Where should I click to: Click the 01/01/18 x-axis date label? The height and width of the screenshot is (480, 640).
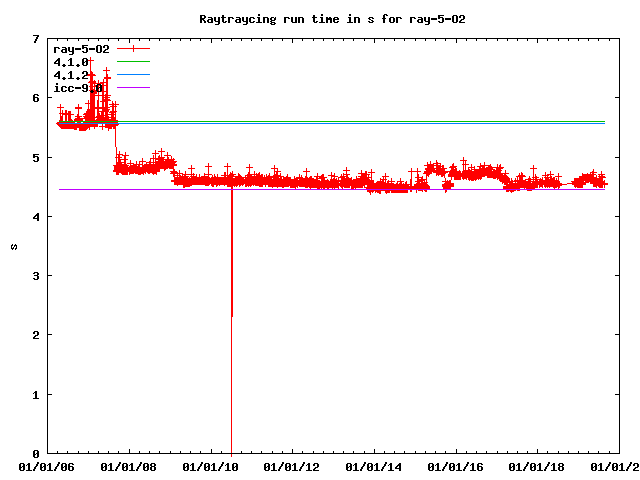[538, 467]
